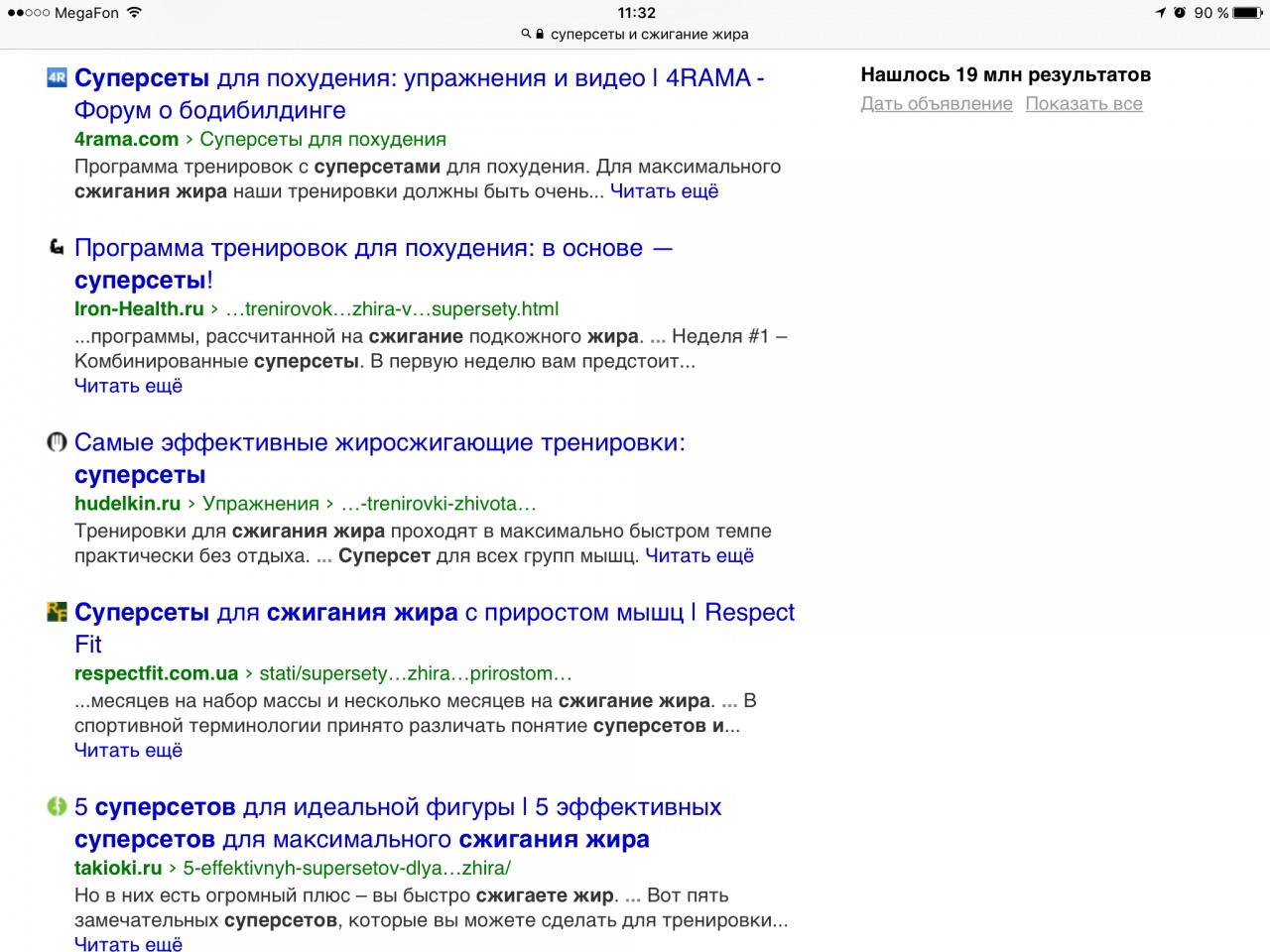Tap the lock icon in address bar
The height and width of the screenshot is (952, 1270).
540,34
